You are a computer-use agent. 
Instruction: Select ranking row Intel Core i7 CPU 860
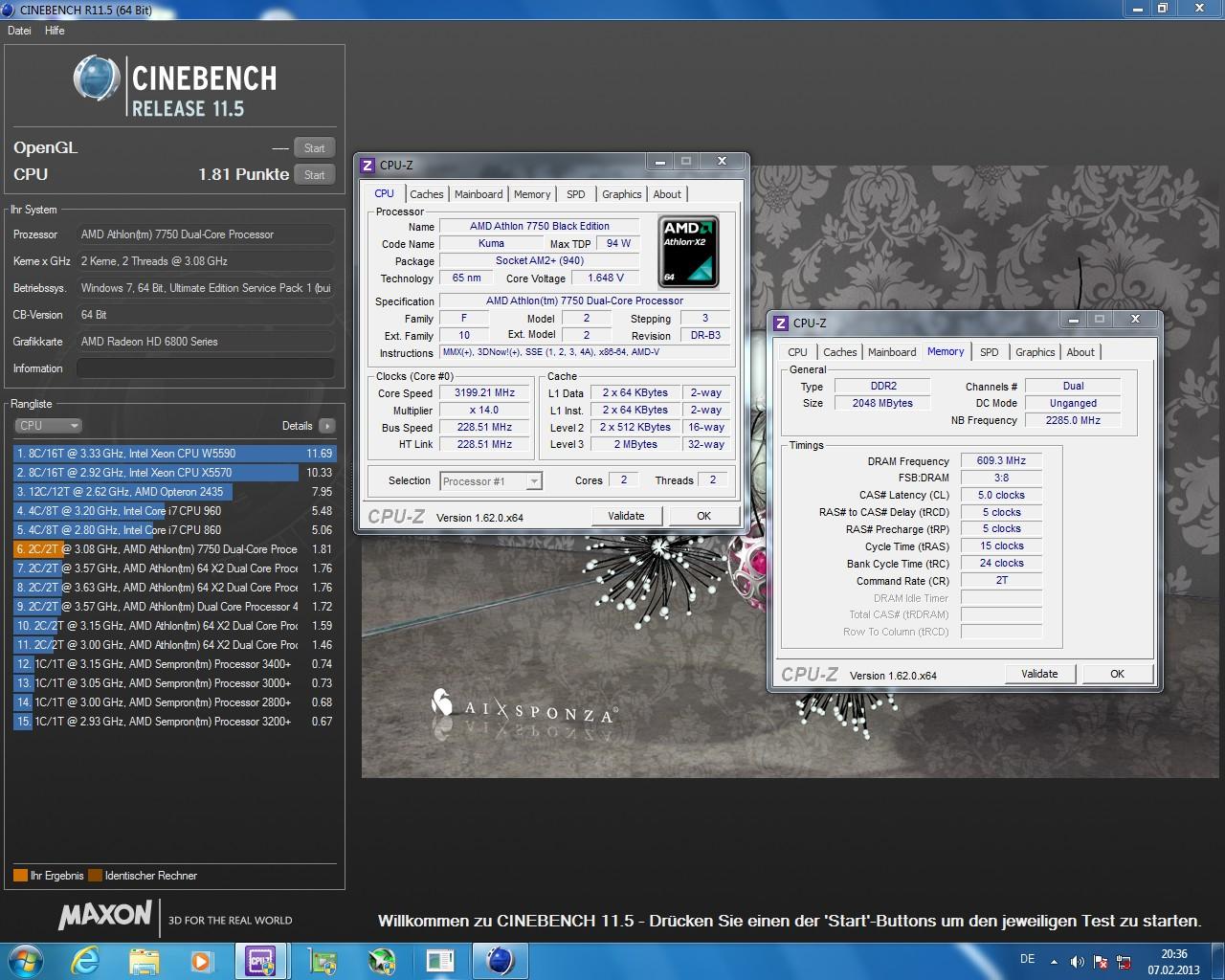pyautogui.click(x=174, y=530)
